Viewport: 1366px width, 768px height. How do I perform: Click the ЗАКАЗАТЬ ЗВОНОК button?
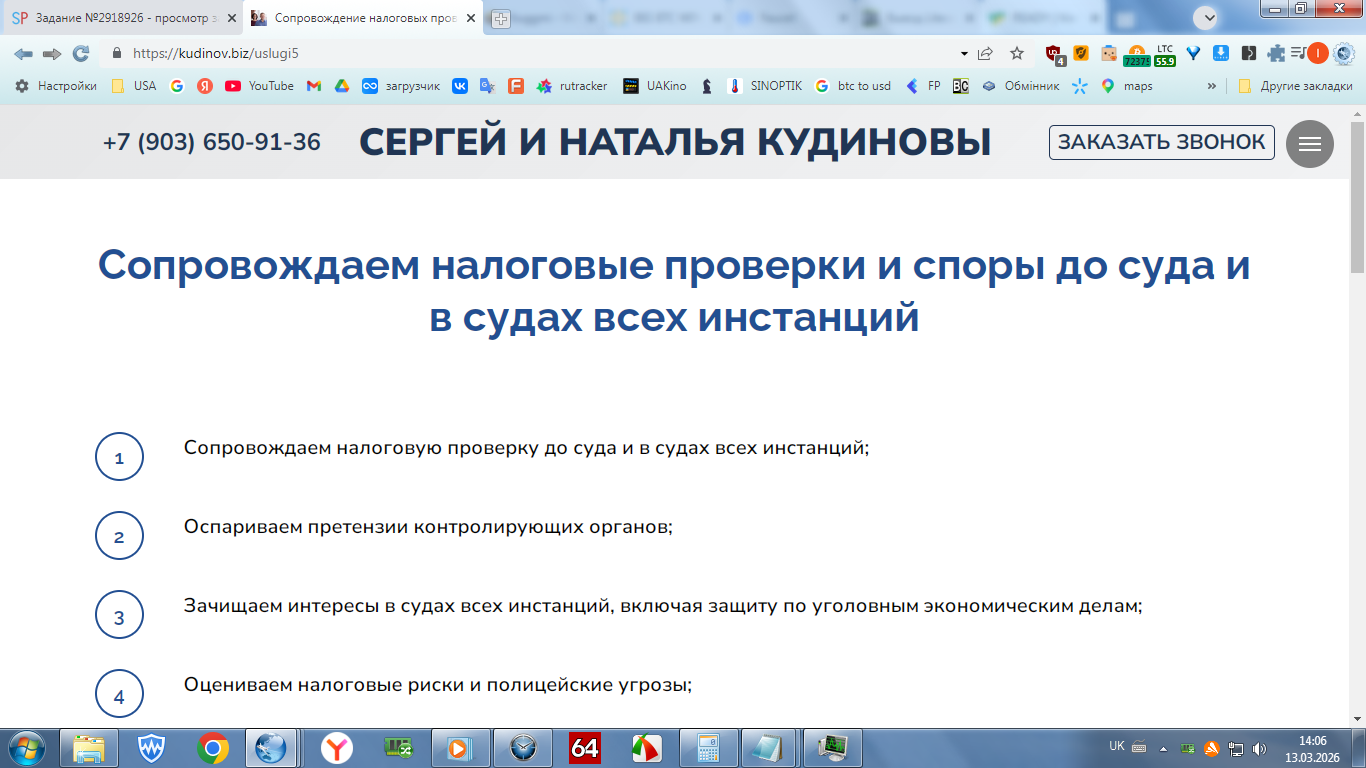tap(1162, 142)
